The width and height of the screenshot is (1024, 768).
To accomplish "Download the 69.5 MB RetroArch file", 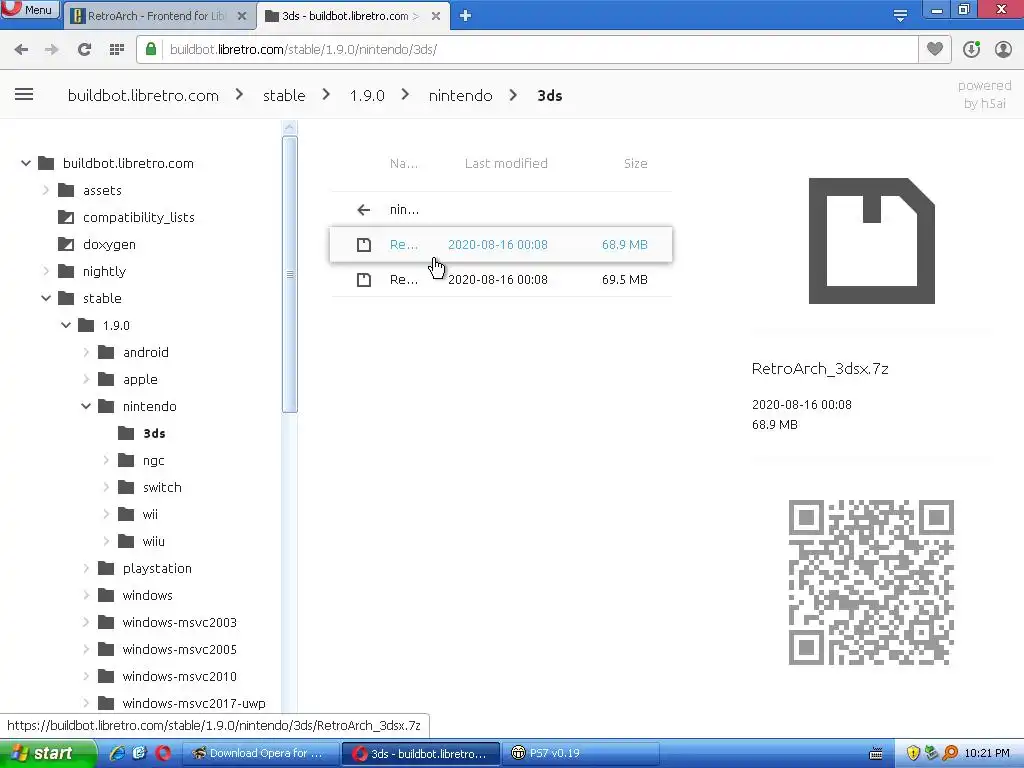I will 501,280.
